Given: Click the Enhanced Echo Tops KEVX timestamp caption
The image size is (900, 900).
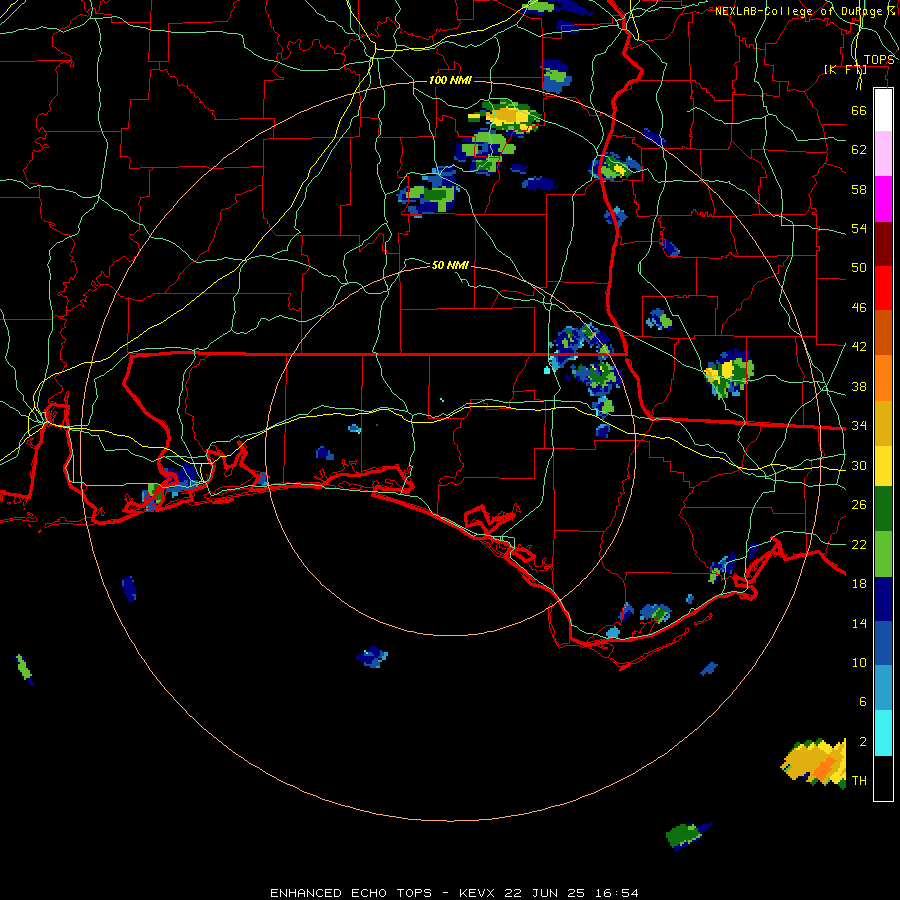Looking at the screenshot, I should (x=454, y=893).
